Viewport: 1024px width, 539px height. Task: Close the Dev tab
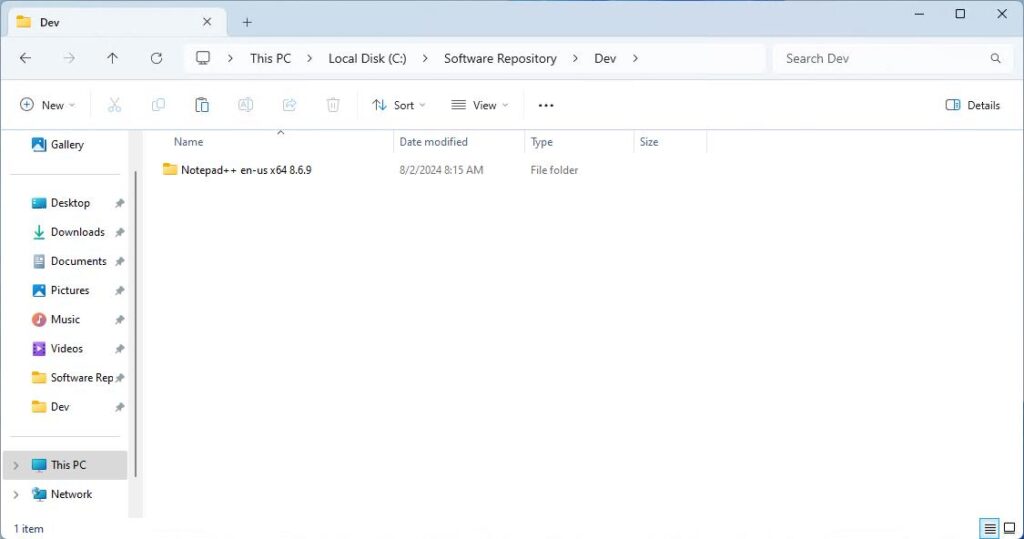(x=207, y=22)
